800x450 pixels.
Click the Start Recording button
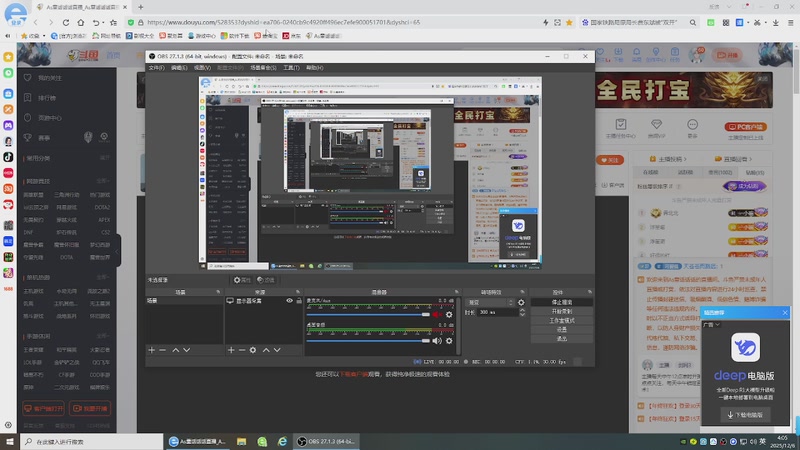point(561,311)
